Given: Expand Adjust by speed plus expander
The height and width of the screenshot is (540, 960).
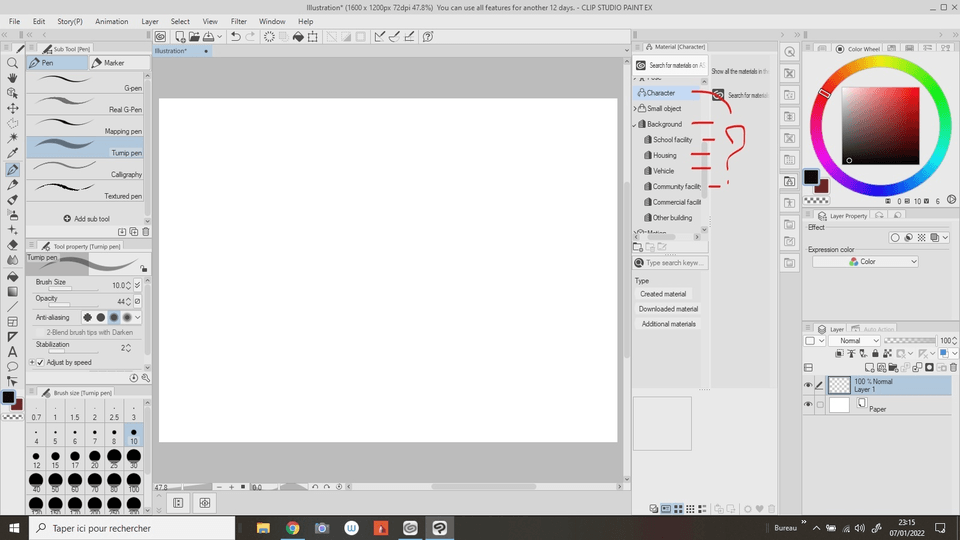Looking at the screenshot, I should (x=32, y=362).
